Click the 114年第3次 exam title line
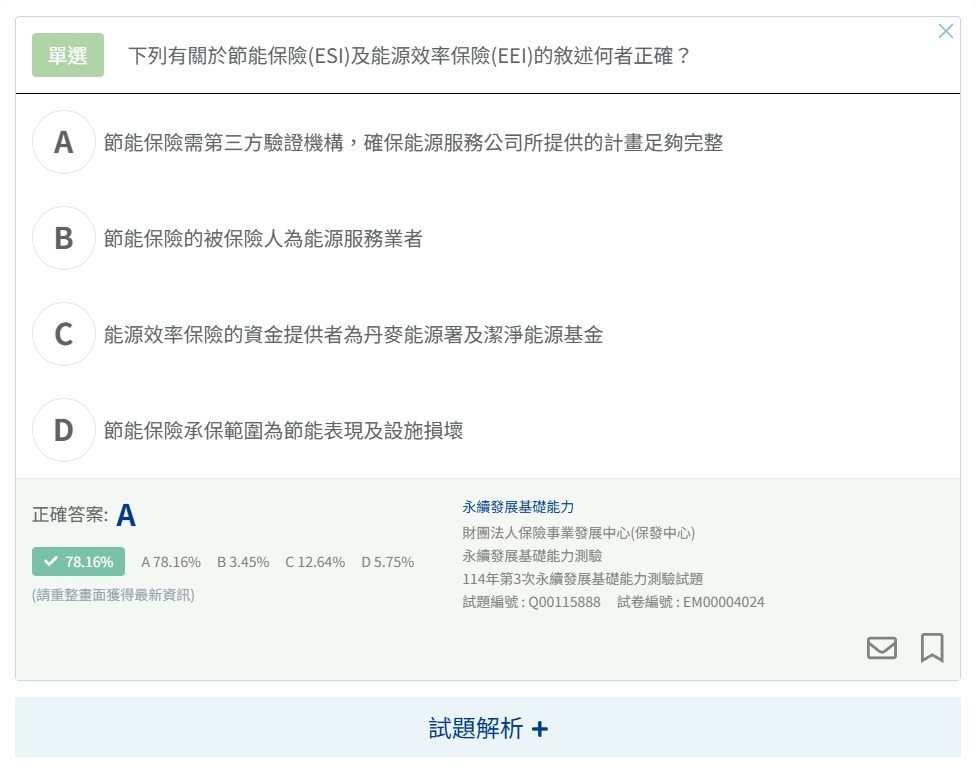The image size is (976, 770). coord(582,579)
